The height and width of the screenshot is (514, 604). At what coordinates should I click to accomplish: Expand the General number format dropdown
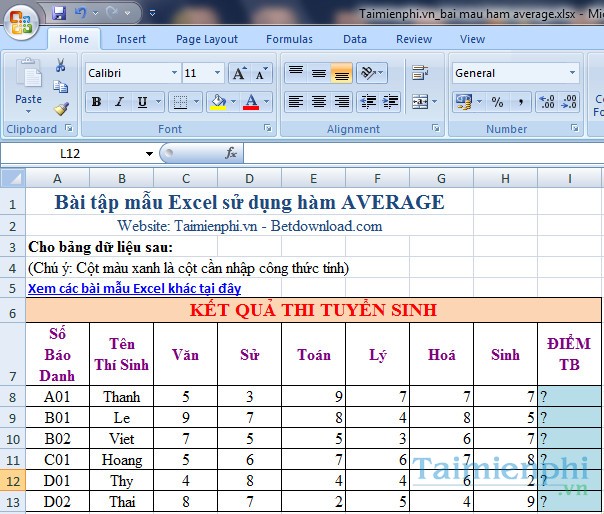coord(572,73)
